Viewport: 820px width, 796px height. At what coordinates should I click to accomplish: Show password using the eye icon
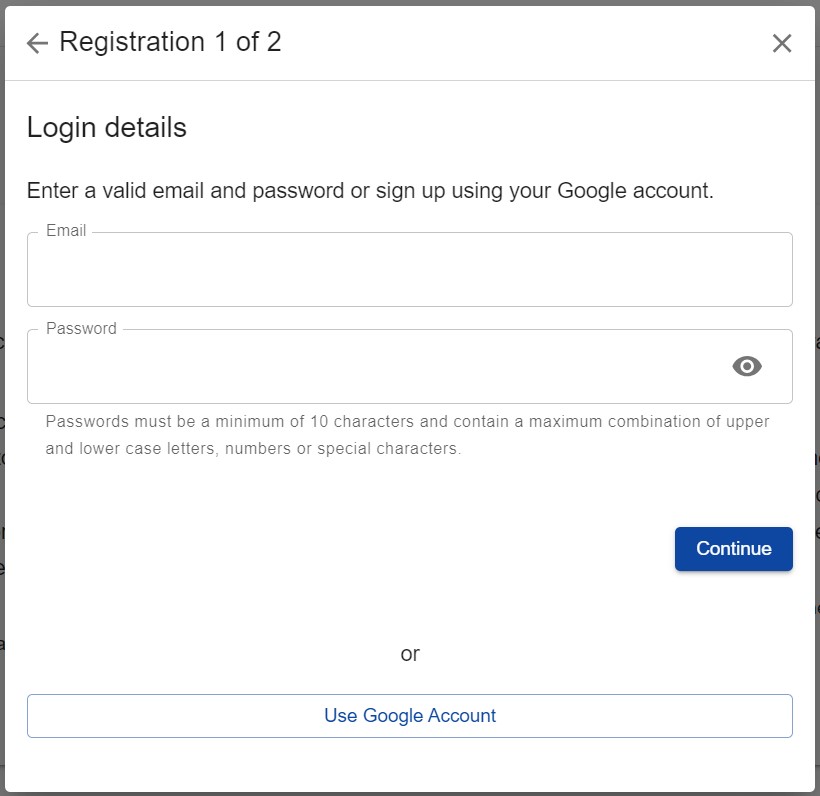747,366
